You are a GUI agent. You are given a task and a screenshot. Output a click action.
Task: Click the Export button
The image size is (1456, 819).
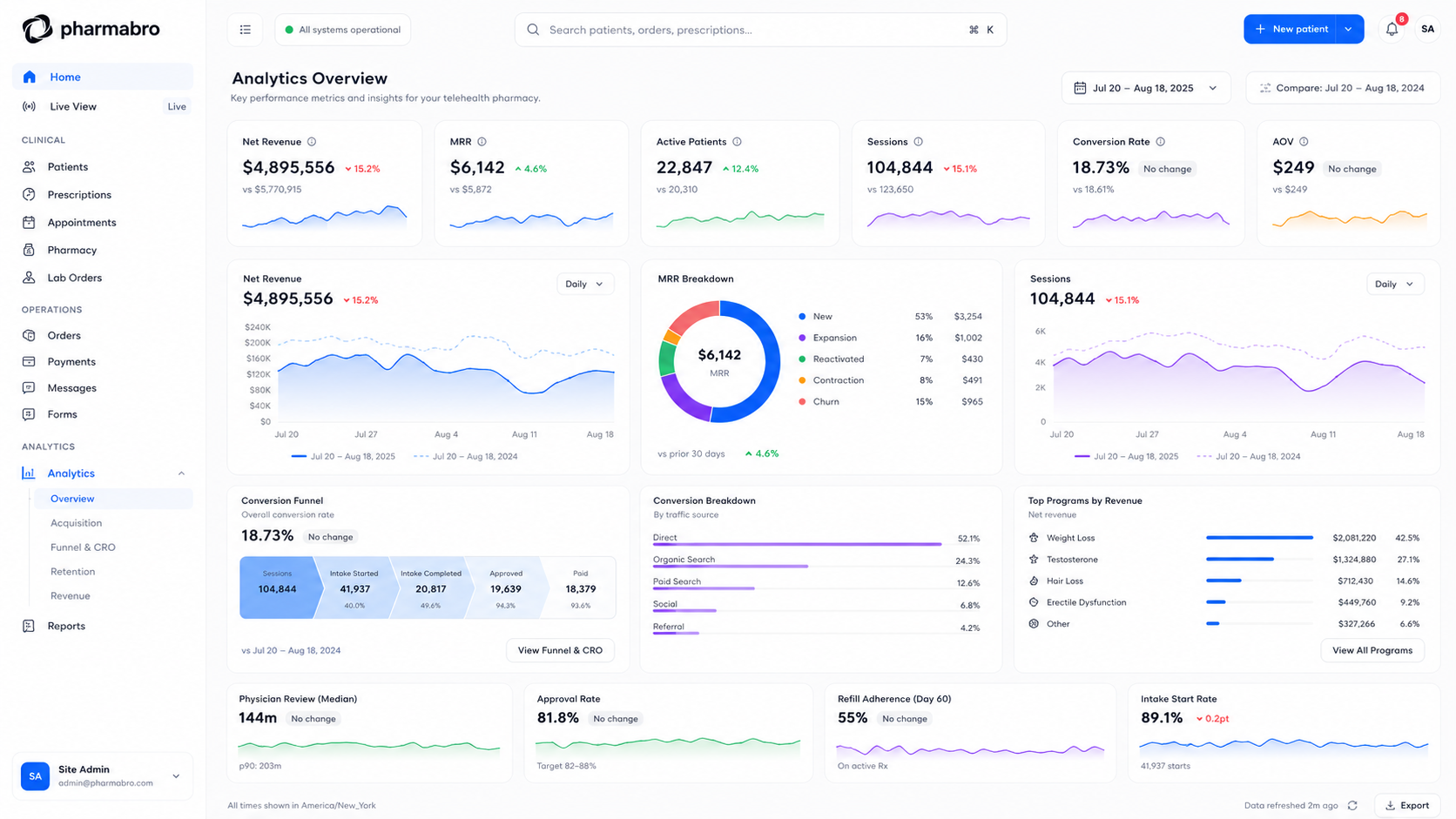[x=1407, y=805]
